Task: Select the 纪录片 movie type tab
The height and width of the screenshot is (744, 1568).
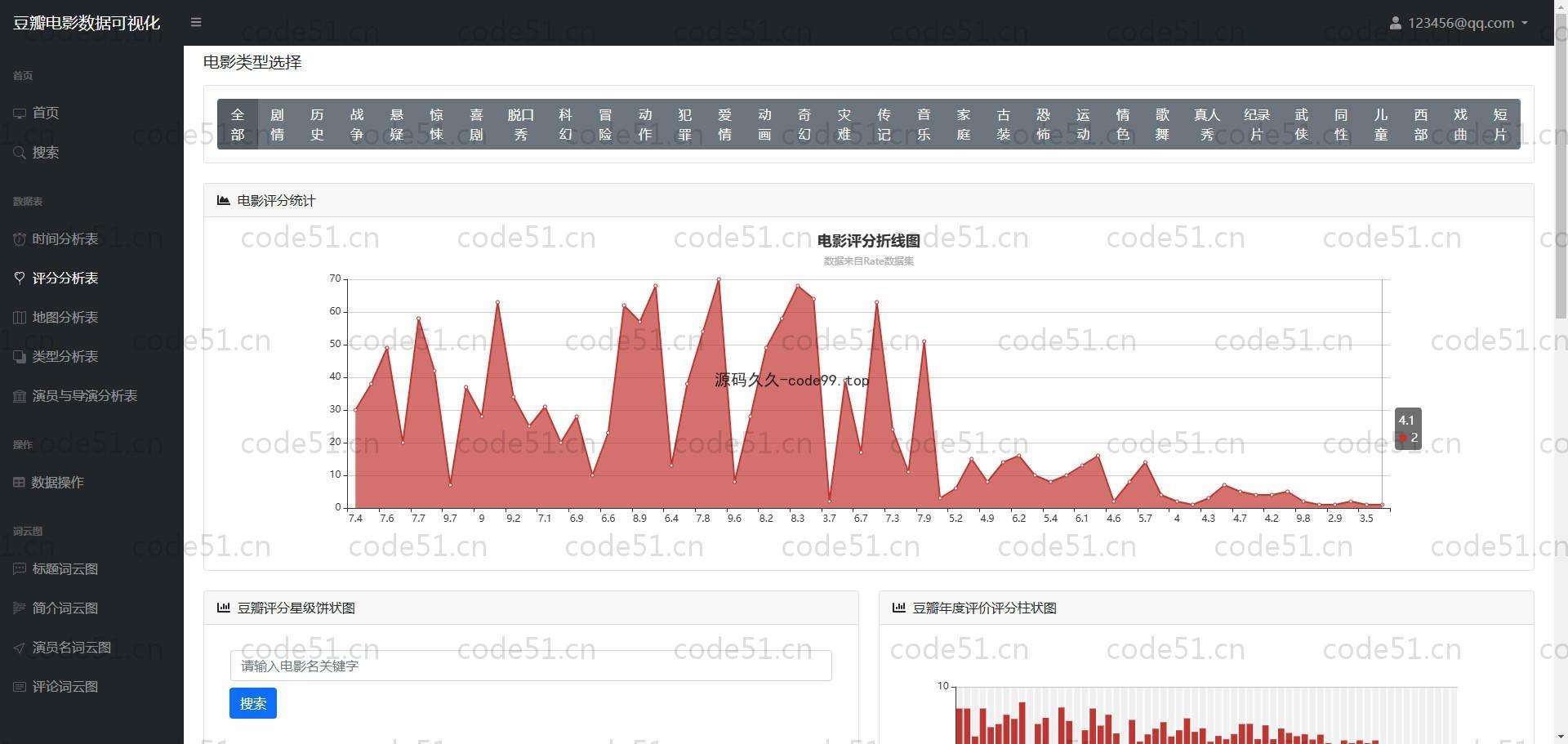Action: (1257, 124)
